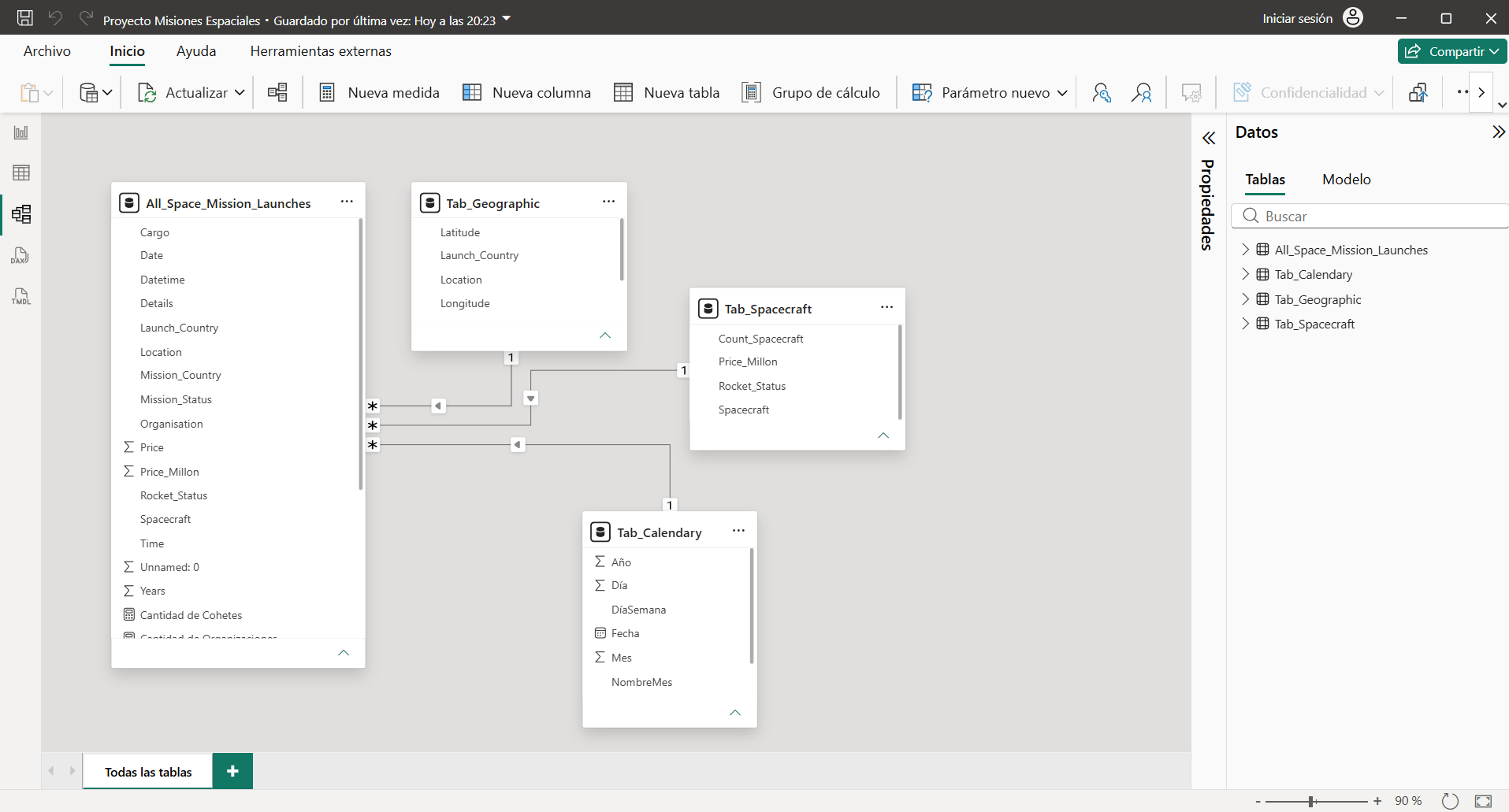The height and width of the screenshot is (812, 1509).
Task: Open the Report view icon in sidebar
Action: coord(21,132)
